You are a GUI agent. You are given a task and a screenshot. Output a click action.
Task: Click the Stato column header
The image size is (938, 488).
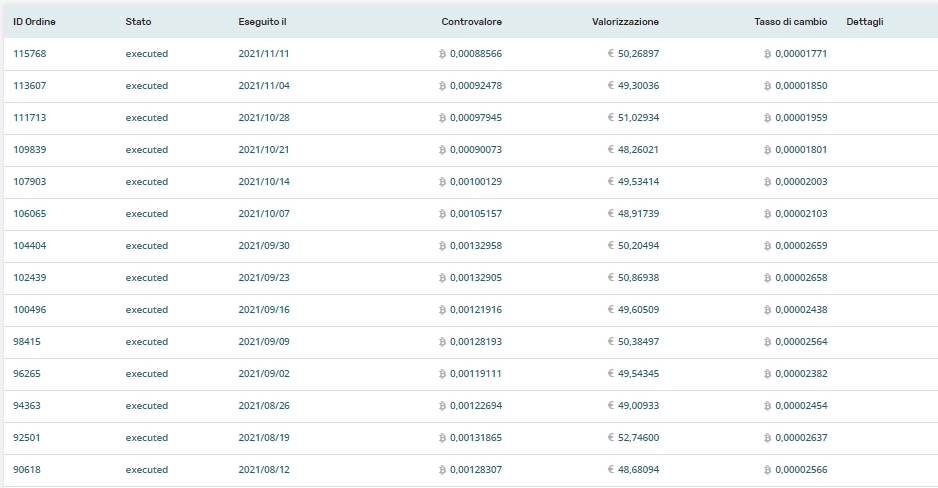[x=138, y=22]
